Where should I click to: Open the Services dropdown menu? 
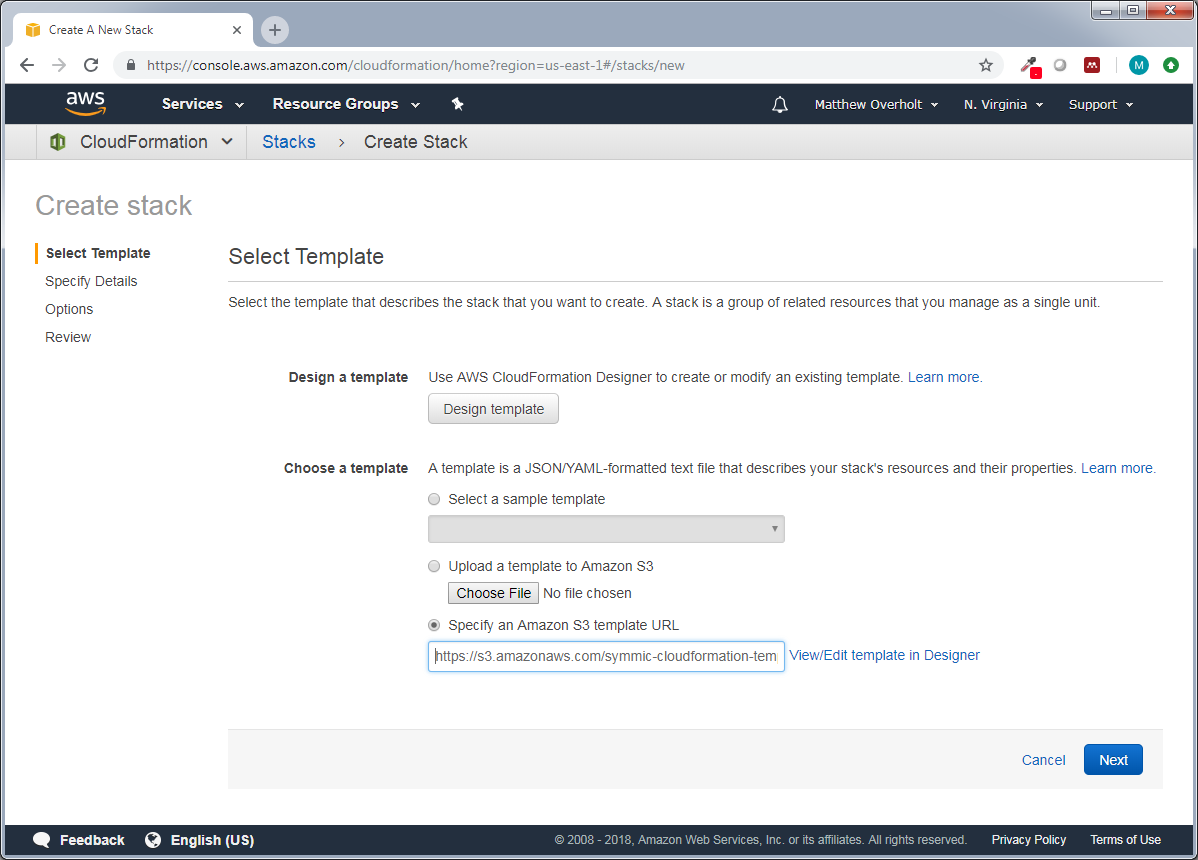[202, 104]
